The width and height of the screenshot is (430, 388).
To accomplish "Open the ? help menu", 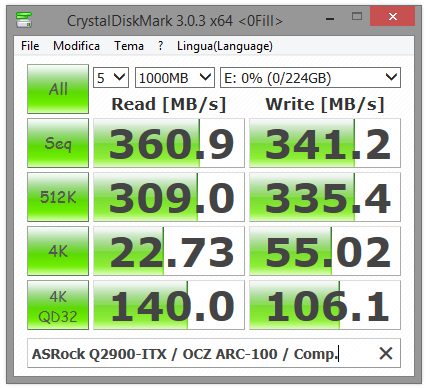I will tap(160, 46).
